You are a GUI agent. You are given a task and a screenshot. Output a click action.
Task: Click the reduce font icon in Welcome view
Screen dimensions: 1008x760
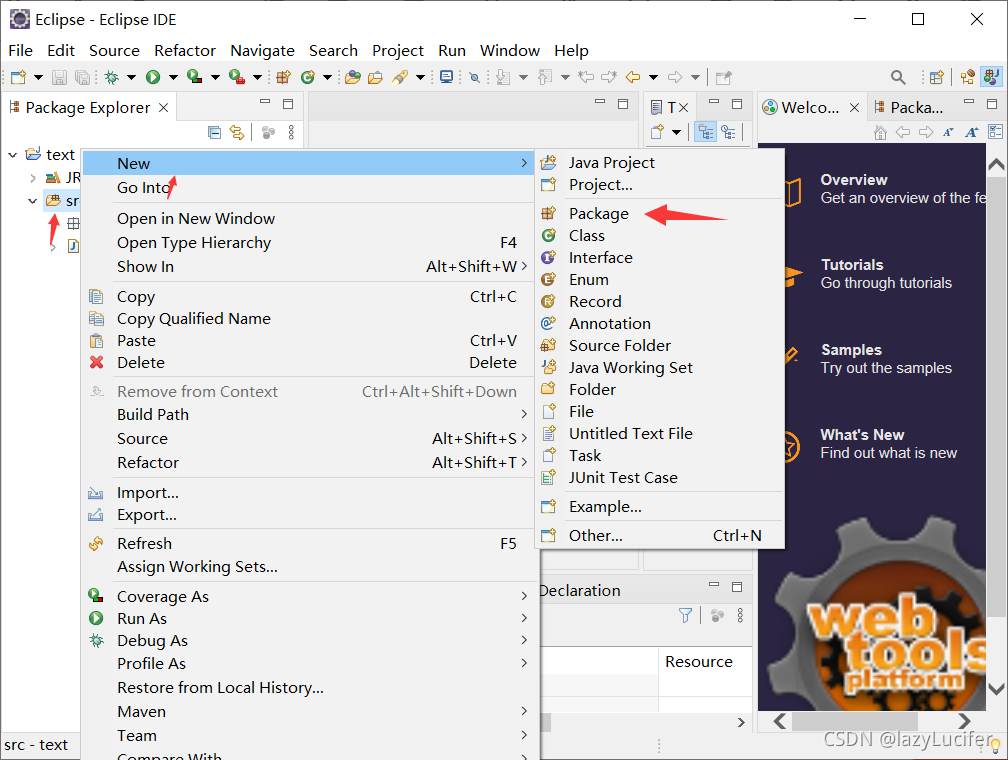click(948, 132)
